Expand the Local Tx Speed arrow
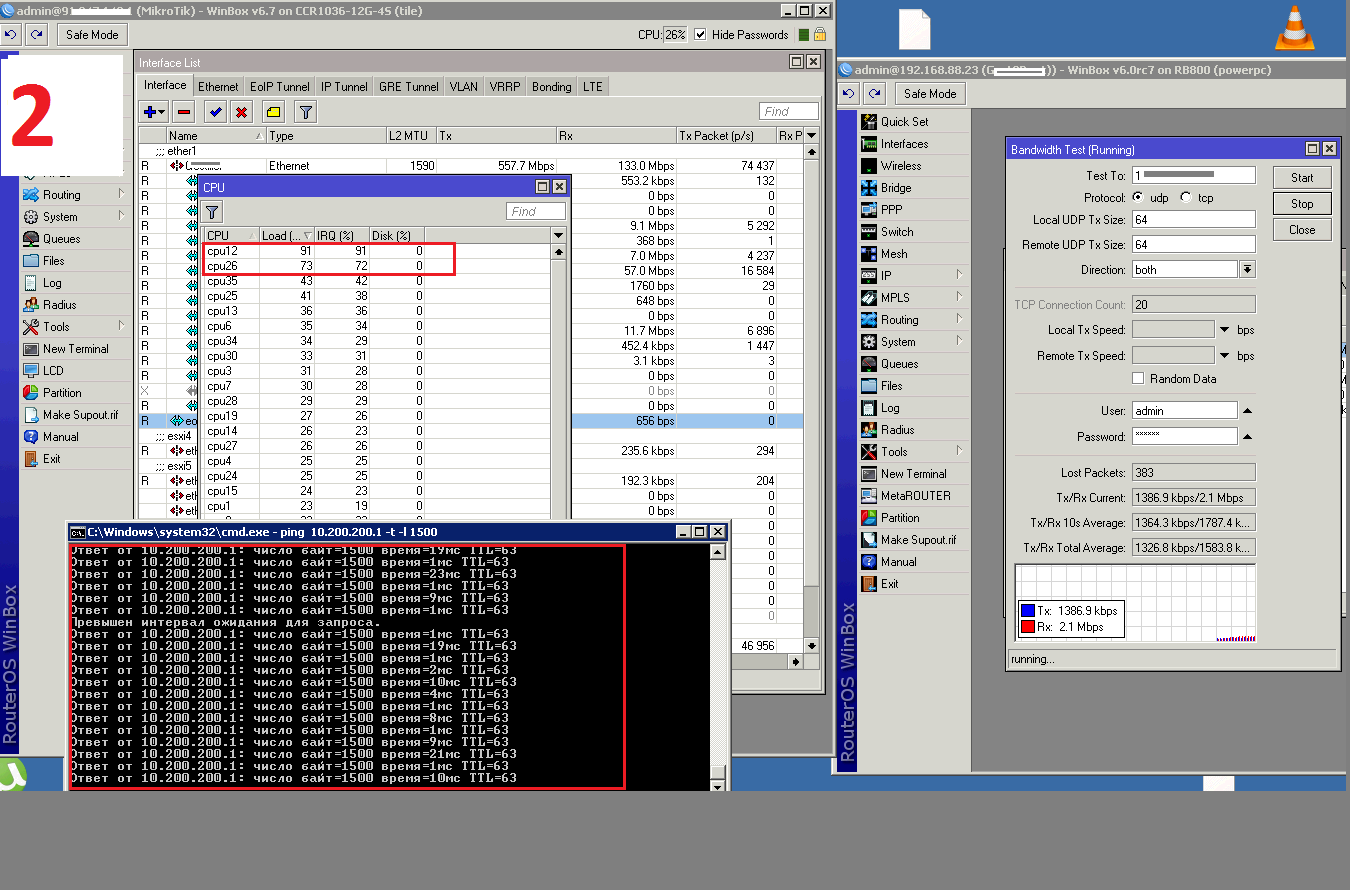The height and width of the screenshot is (890, 1350). (x=1224, y=330)
